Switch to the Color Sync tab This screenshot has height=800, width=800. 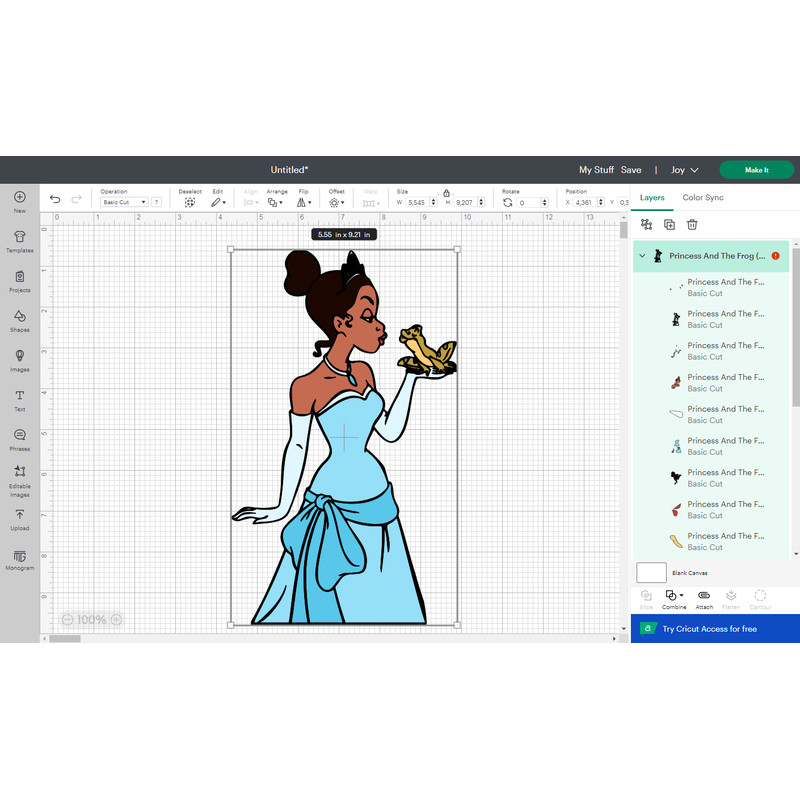[703, 198]
